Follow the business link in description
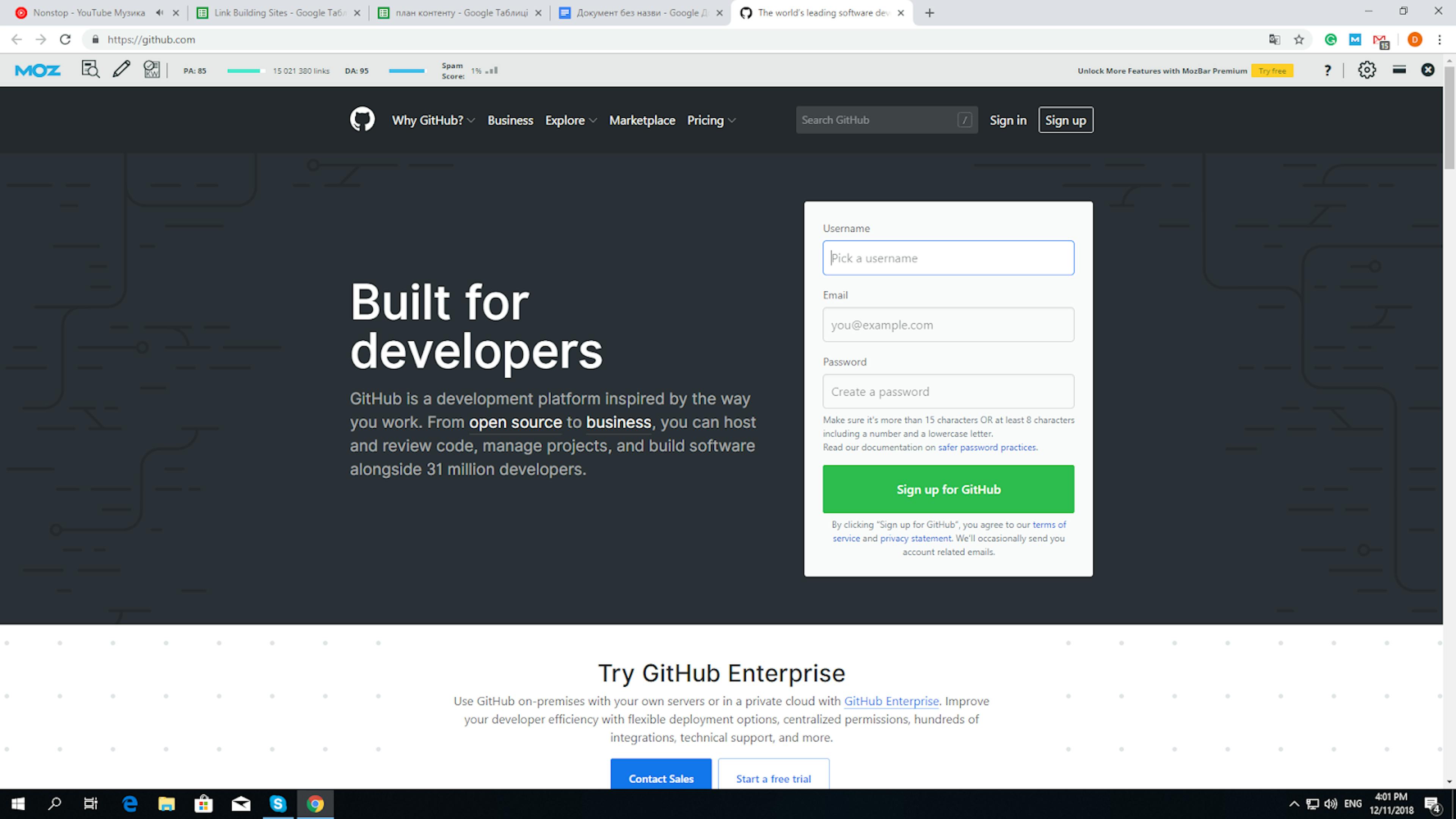Screen dimensions: 1456x819 coord(618,422)
